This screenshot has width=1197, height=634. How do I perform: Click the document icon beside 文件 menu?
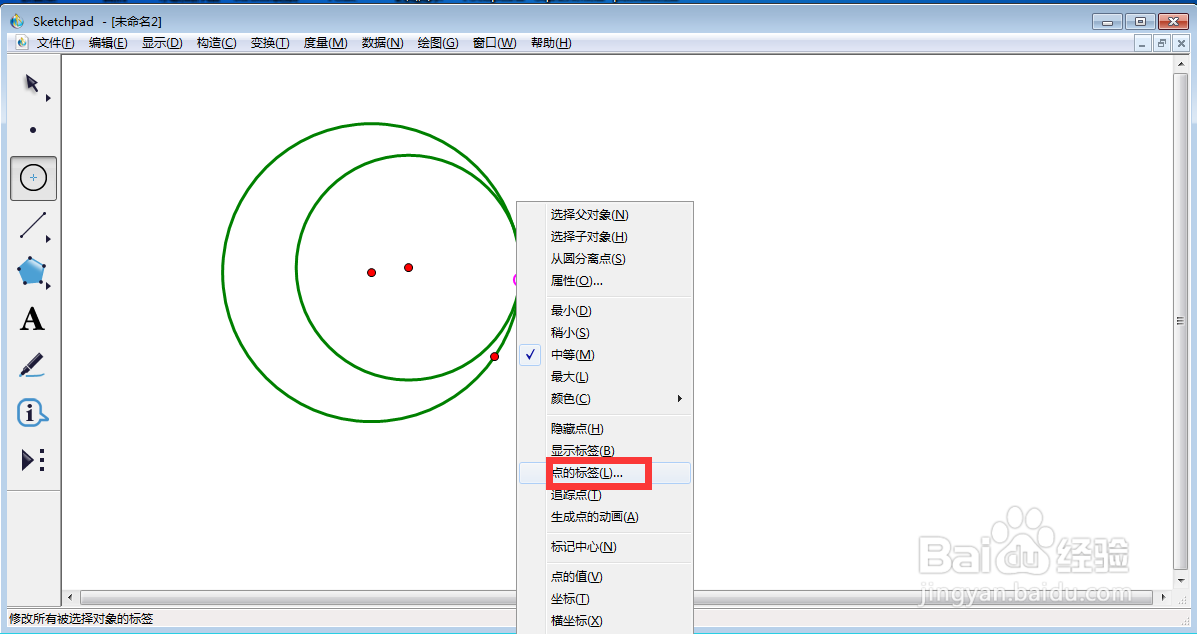click(22, 43)
